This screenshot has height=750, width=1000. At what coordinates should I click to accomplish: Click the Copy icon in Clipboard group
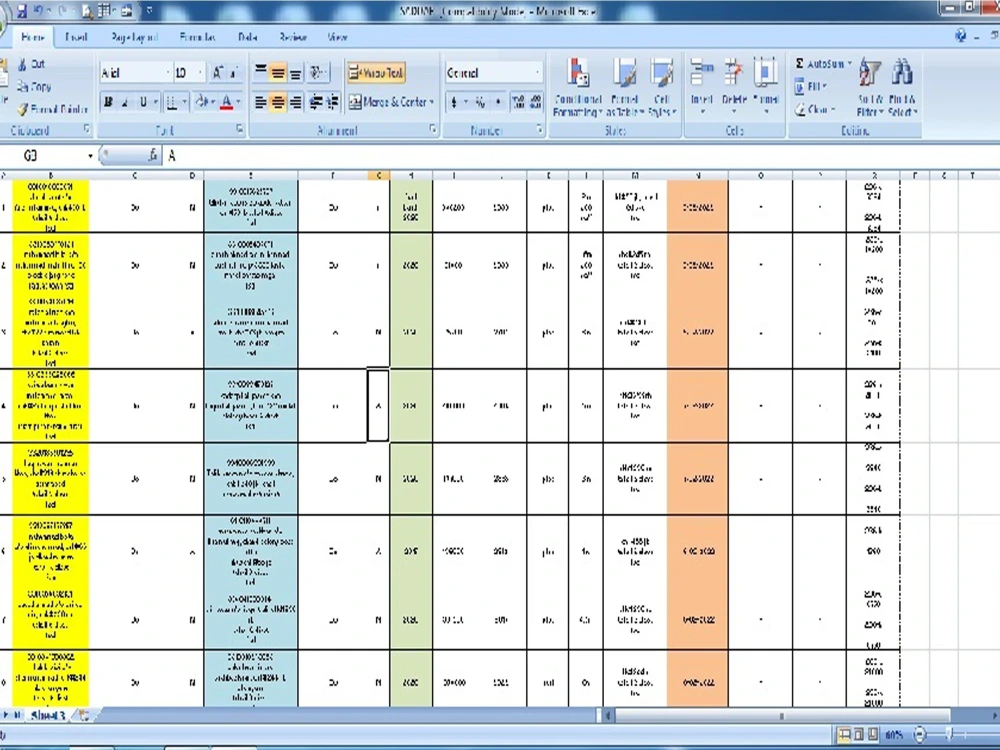coord(23,86)
